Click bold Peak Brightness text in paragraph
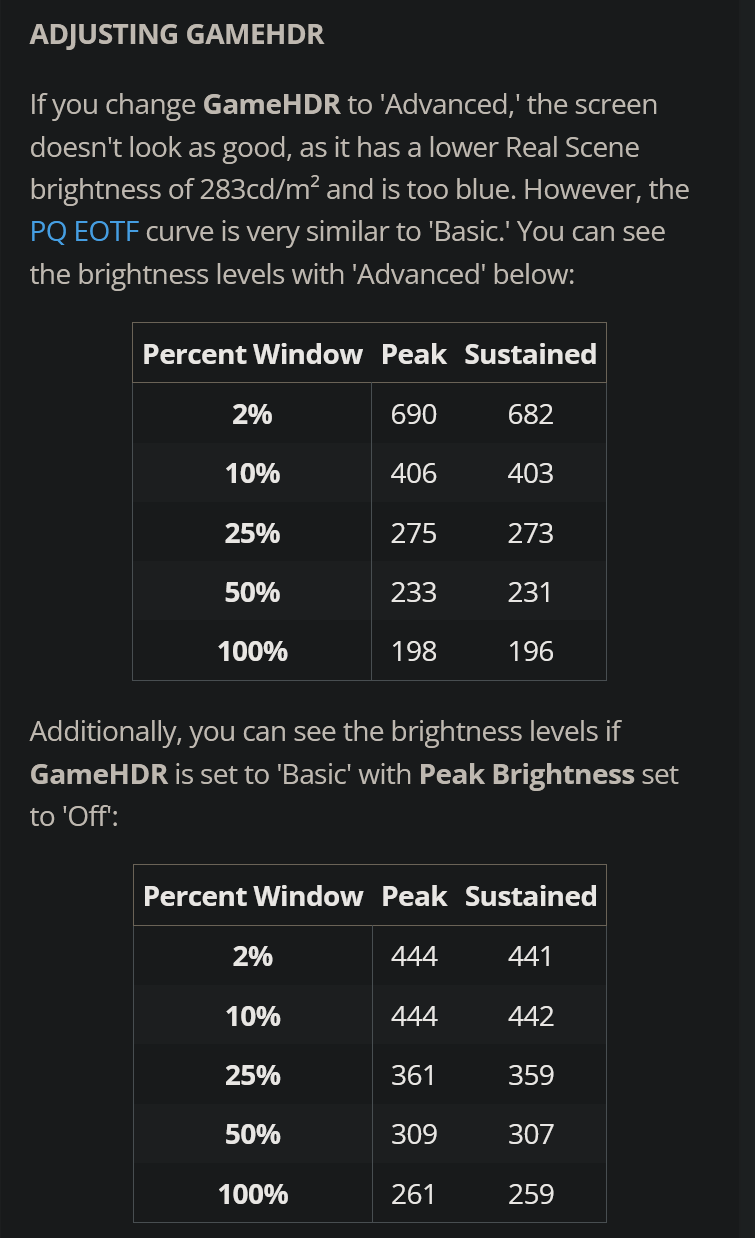Viewport: 755px width, 1238px height. [x=527, y=774]
